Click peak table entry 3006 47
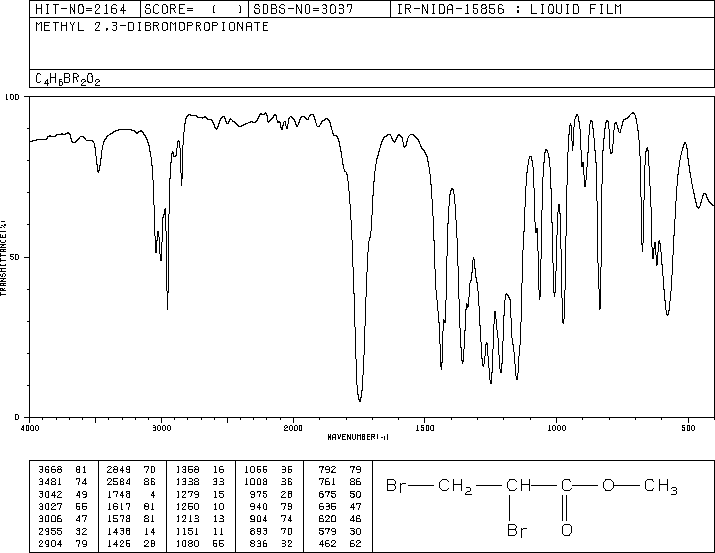Image resolution: width=715 pixels, height=553 pixels. 62,519
